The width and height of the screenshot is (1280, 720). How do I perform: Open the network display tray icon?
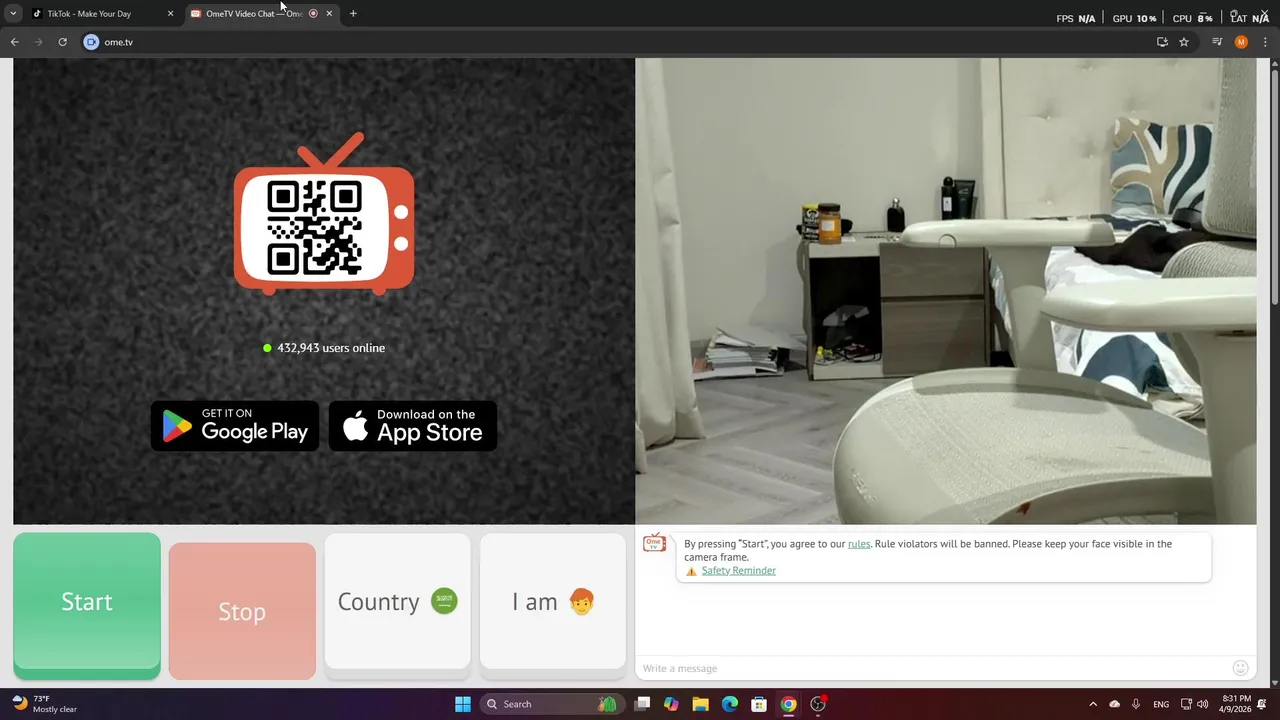[1186, 704]
